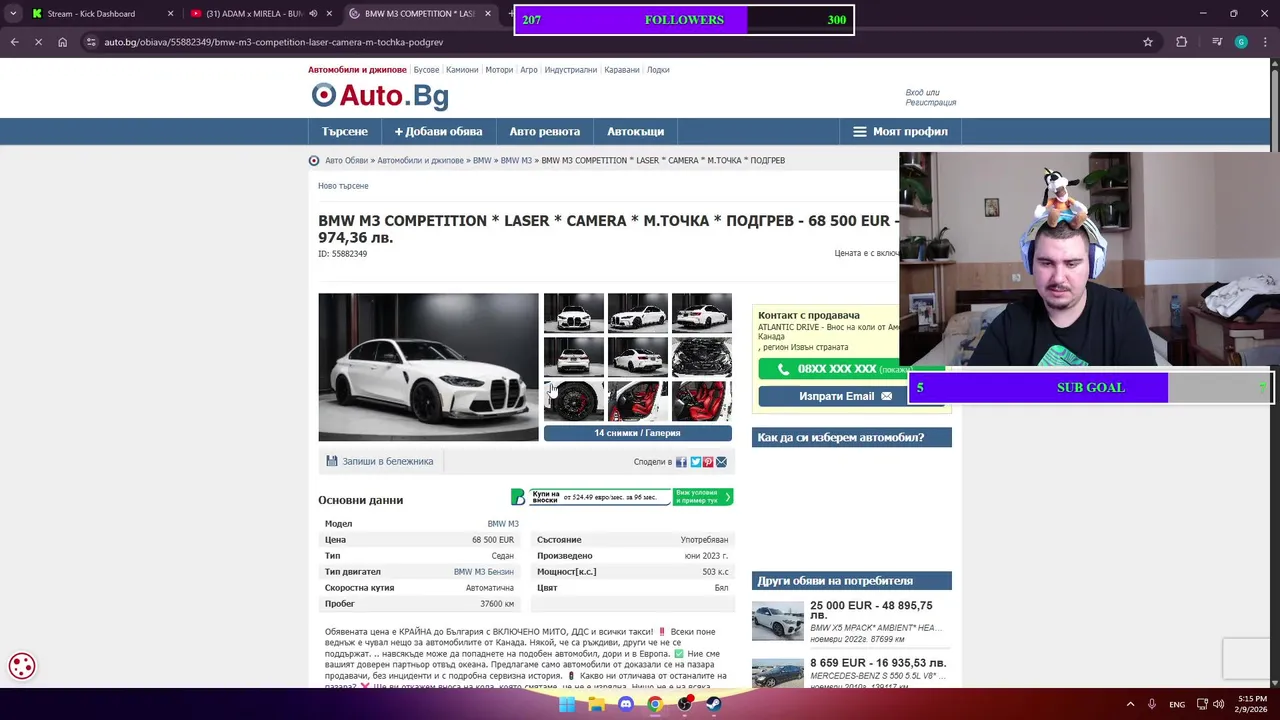Open BMW X5 MPACK listing thumbnail
The height and width of the screenshot is (720, 1280).
[777, 621]
